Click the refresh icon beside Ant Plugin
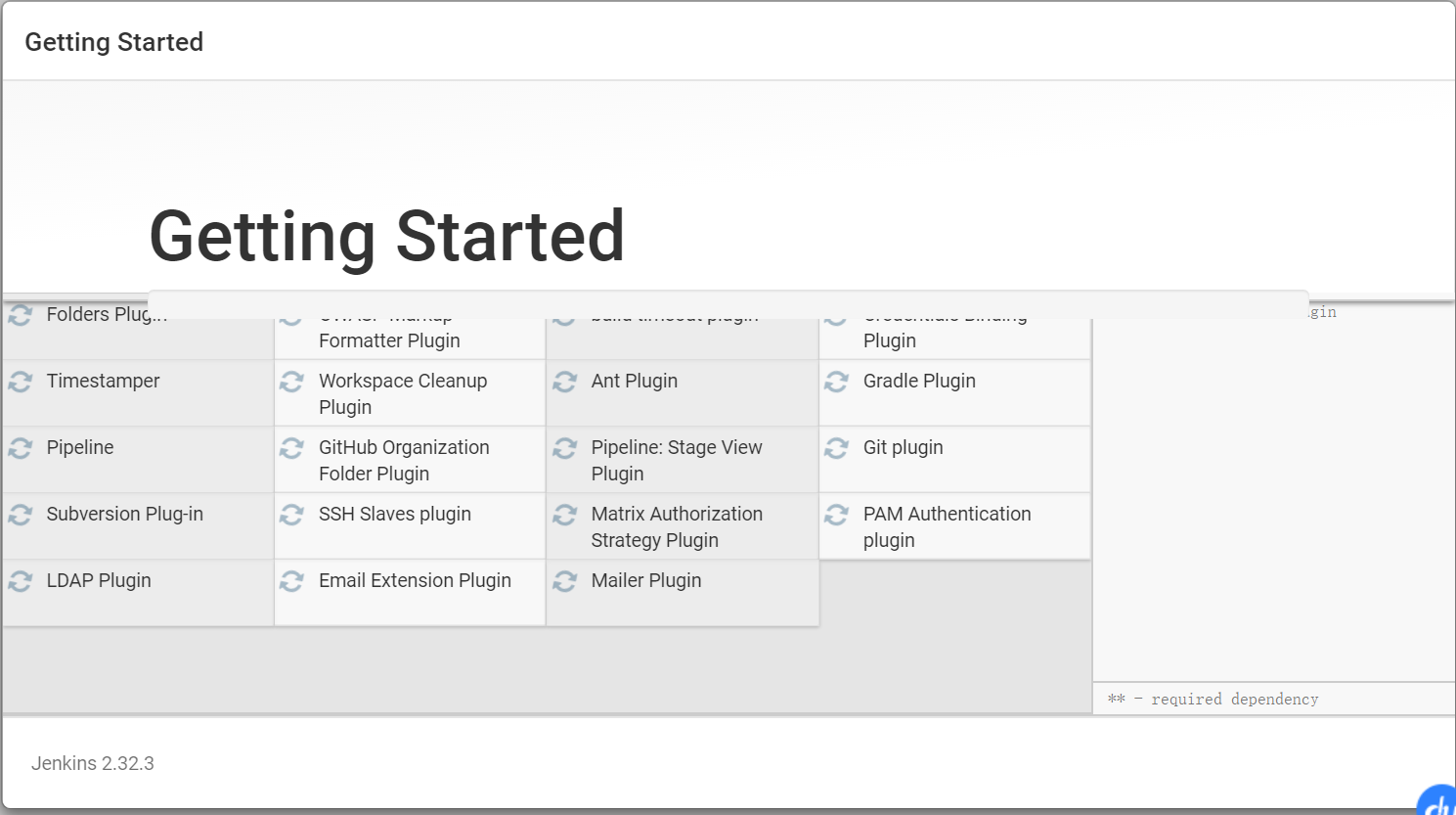Viewport: 1456px width, 815px height. coord(564,382)
